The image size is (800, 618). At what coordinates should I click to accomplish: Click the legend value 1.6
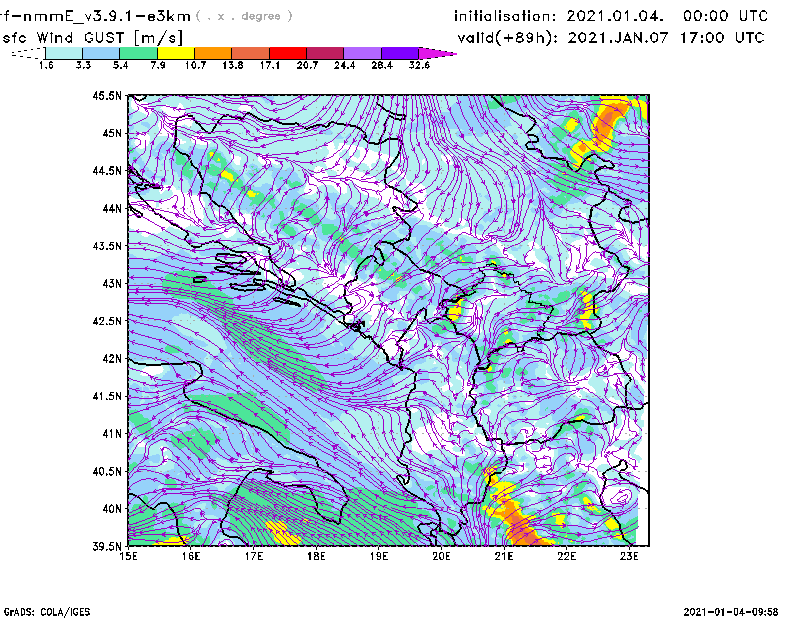[46, 65]
